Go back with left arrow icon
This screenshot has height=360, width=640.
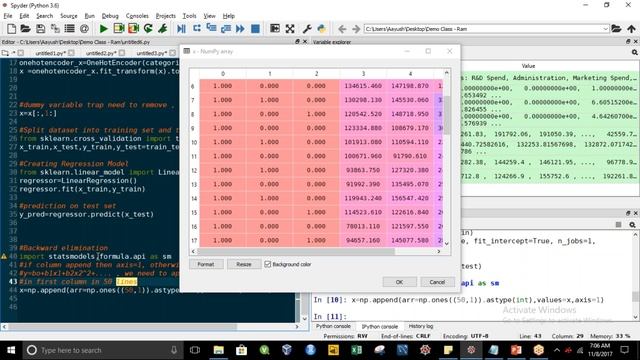(x=342, y=29)
